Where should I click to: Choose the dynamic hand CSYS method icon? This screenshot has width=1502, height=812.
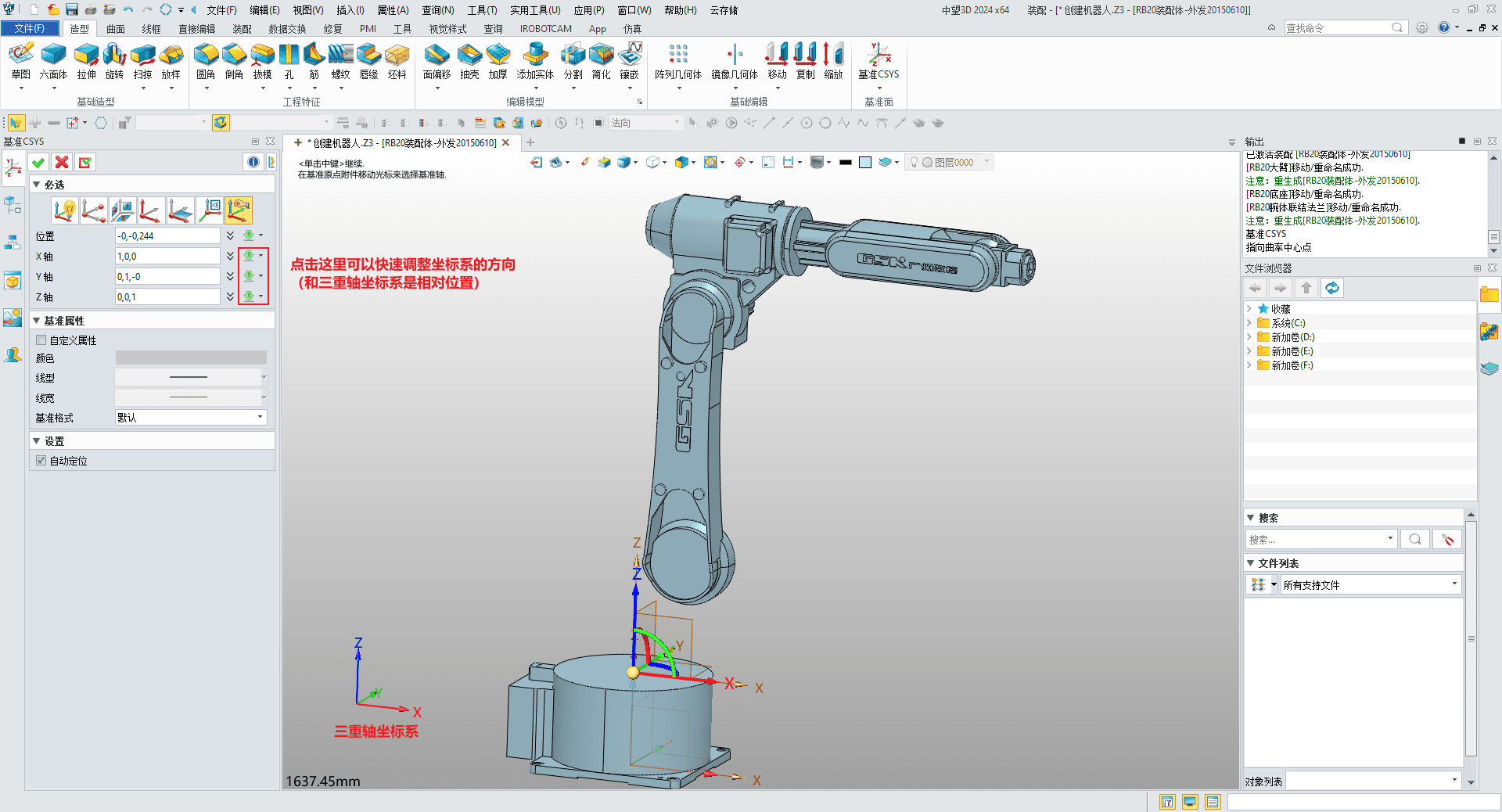[239, 210]
